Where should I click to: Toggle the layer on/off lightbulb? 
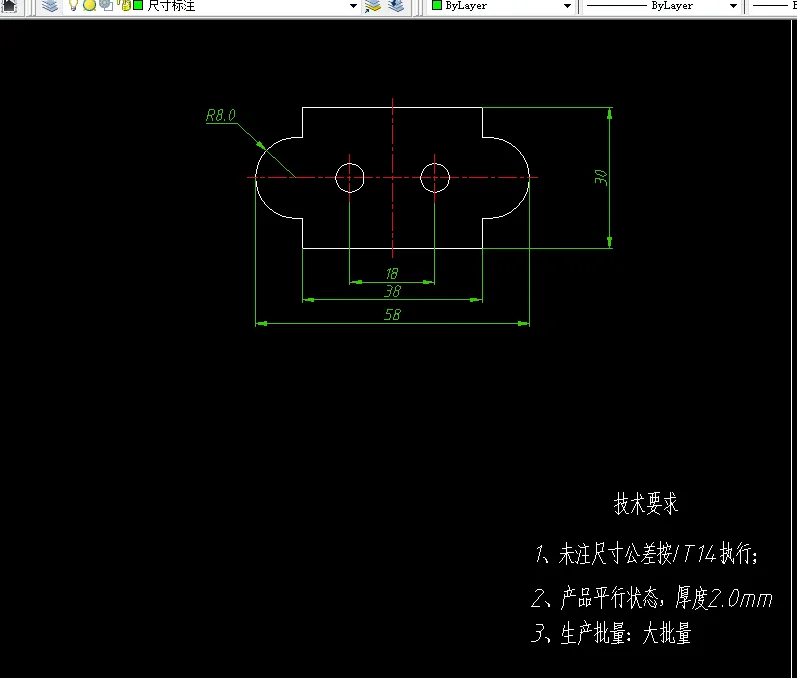click(73, 5)
